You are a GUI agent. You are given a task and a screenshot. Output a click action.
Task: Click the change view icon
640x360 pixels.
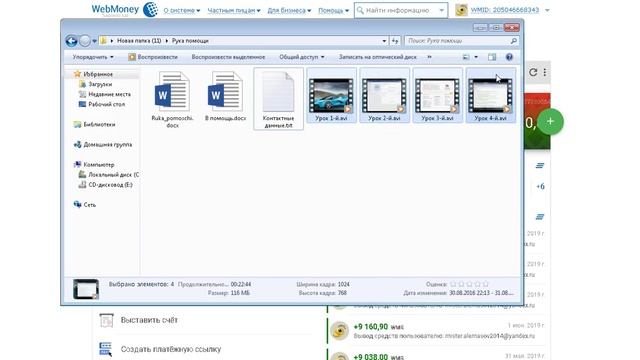click(466, 57)
